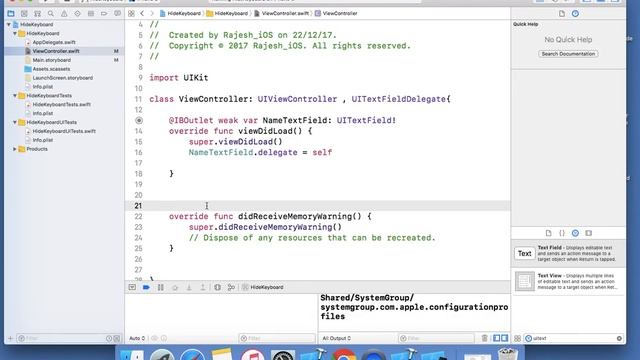Screen dimensions: 640x360
Task: Click the Search Documentation button
Action: (x=568, y=54)
